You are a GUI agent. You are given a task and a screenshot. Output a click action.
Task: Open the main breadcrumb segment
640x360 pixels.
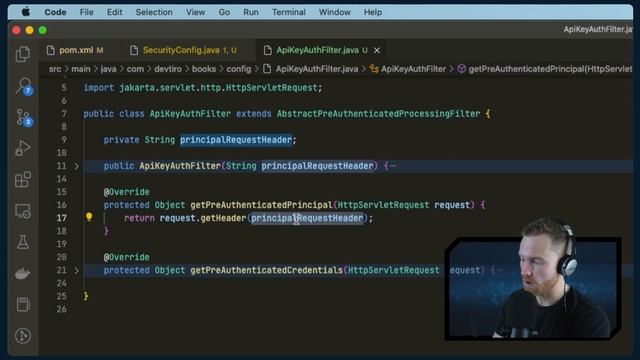(81, 69)
